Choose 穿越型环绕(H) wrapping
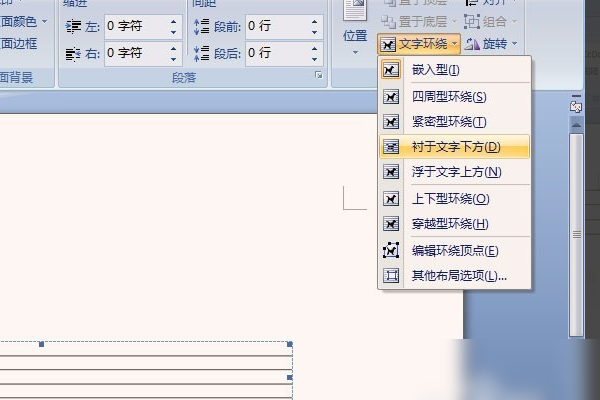 [455, 224]
